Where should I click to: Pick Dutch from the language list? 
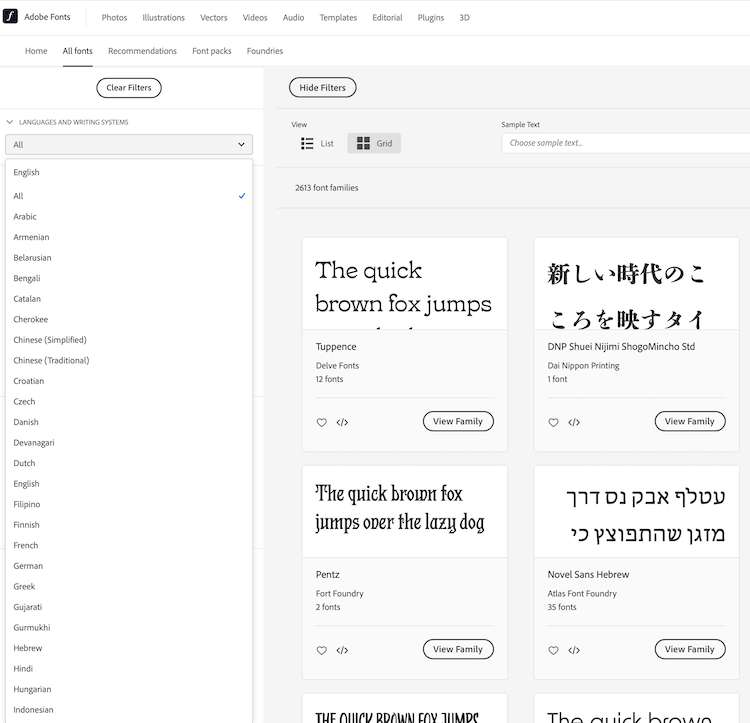point(129,463)
